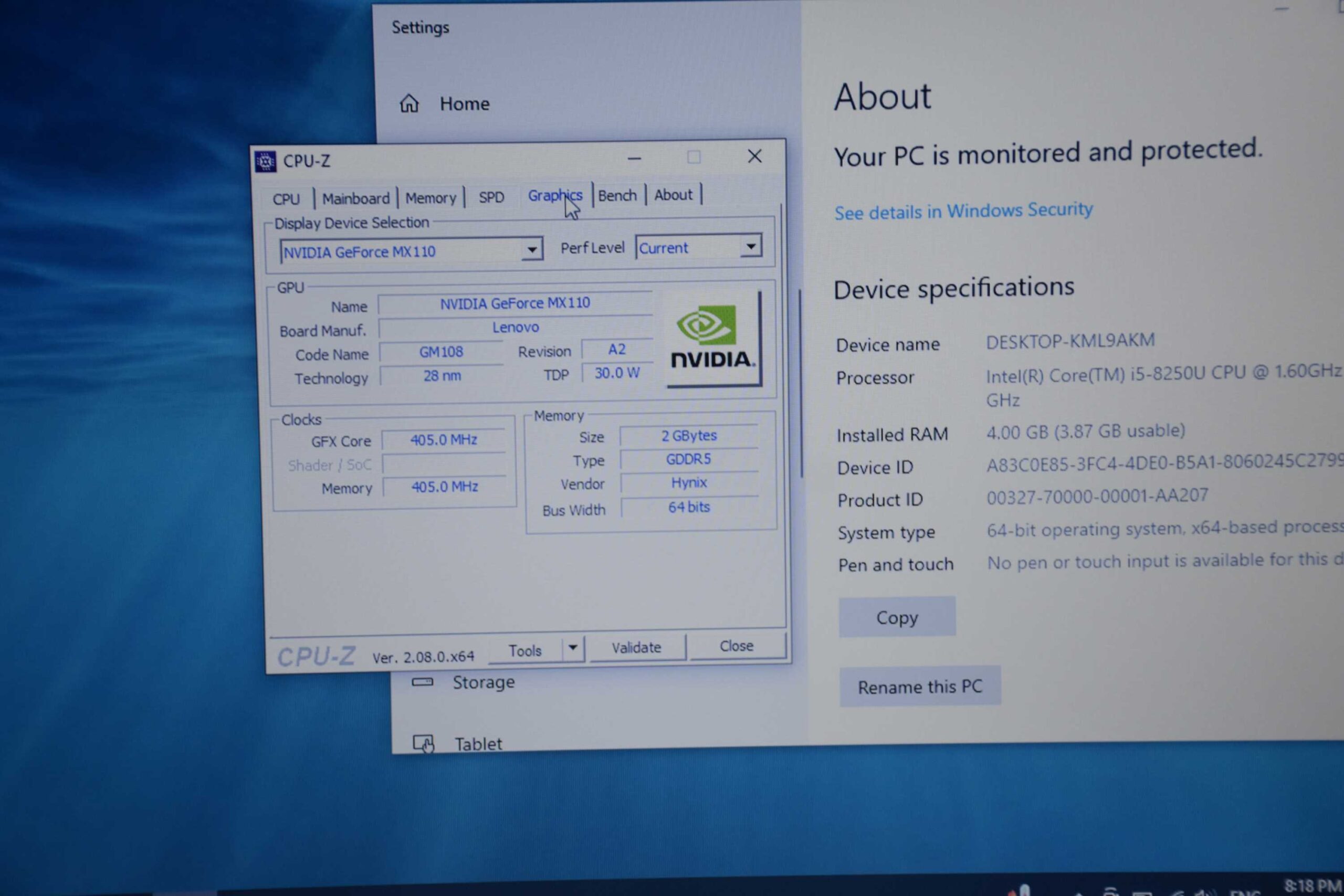Click the Memory clock 405.0 MHz value
This screenshot has height=896, width=1344.
pos(445,487)
